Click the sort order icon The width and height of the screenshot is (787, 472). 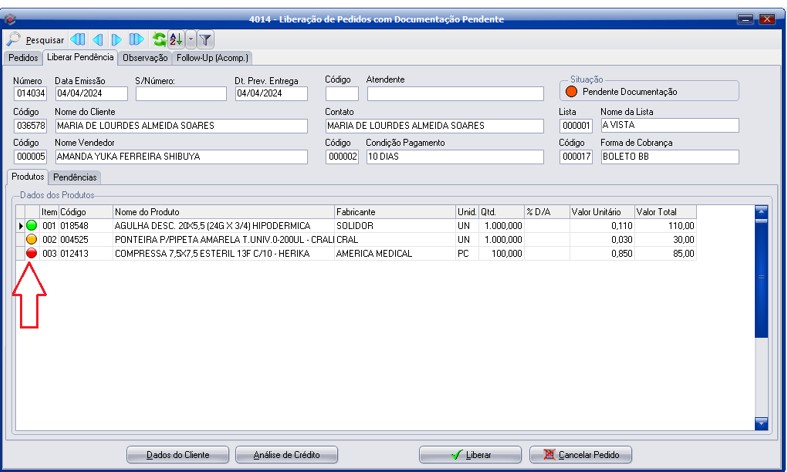click(x=175, y=40)
